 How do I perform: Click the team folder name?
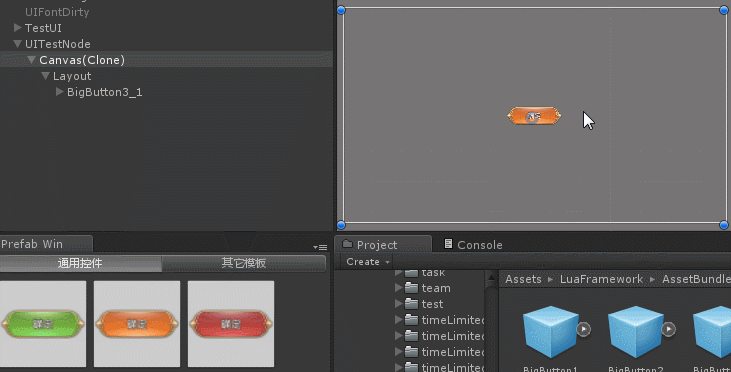tap(436, 289)
